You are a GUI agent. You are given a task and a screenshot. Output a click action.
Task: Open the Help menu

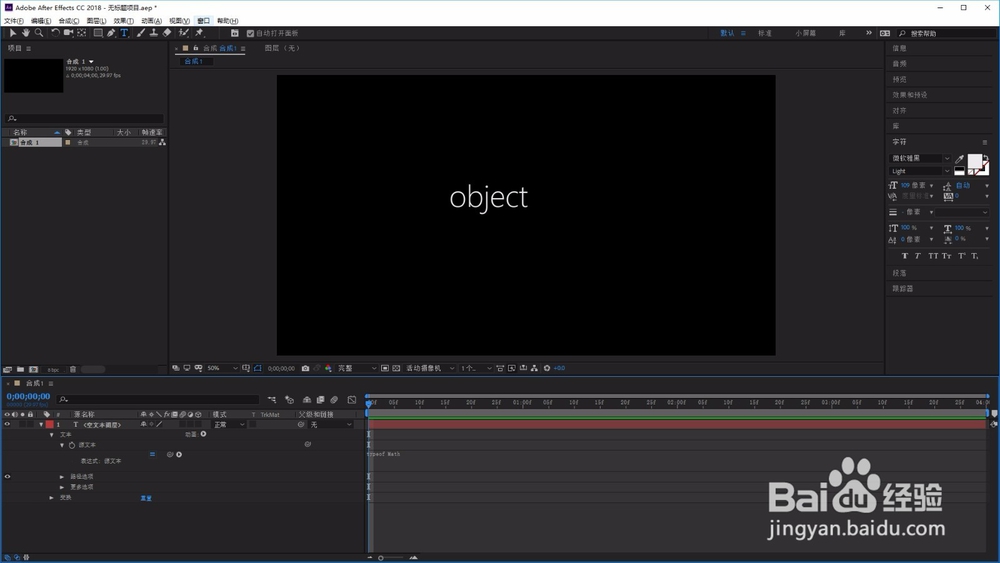tap(227, 21)
